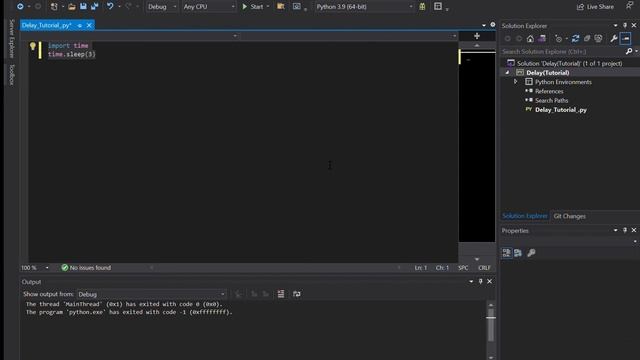Toggle pin on the Properties panel
The image size is (640, 360).
tap(625, 230)
